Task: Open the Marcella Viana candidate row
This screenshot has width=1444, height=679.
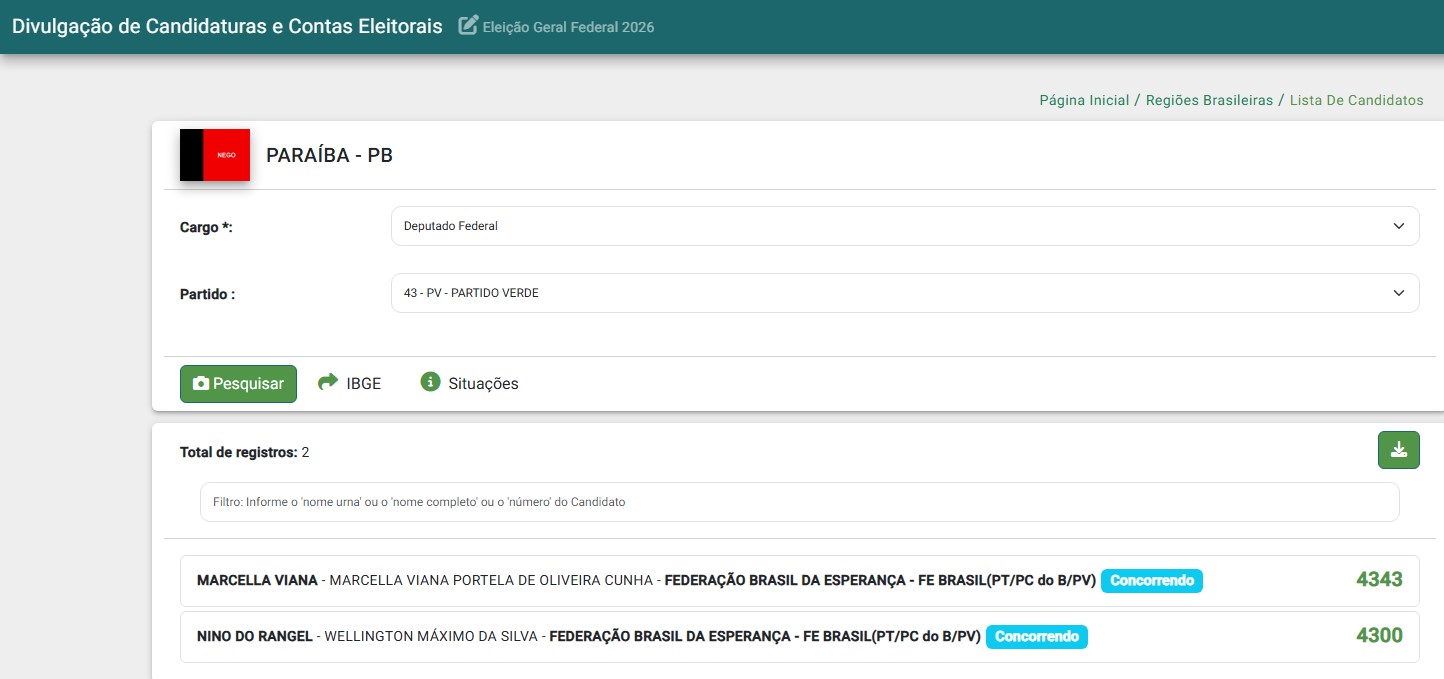Action: 799,580
